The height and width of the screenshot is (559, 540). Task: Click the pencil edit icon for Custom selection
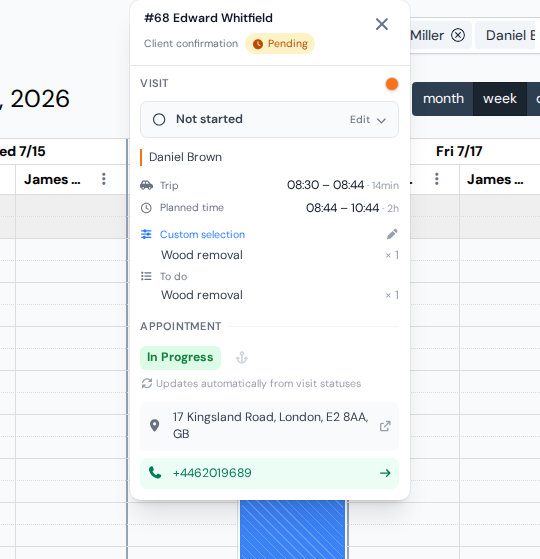coord(392,234)
